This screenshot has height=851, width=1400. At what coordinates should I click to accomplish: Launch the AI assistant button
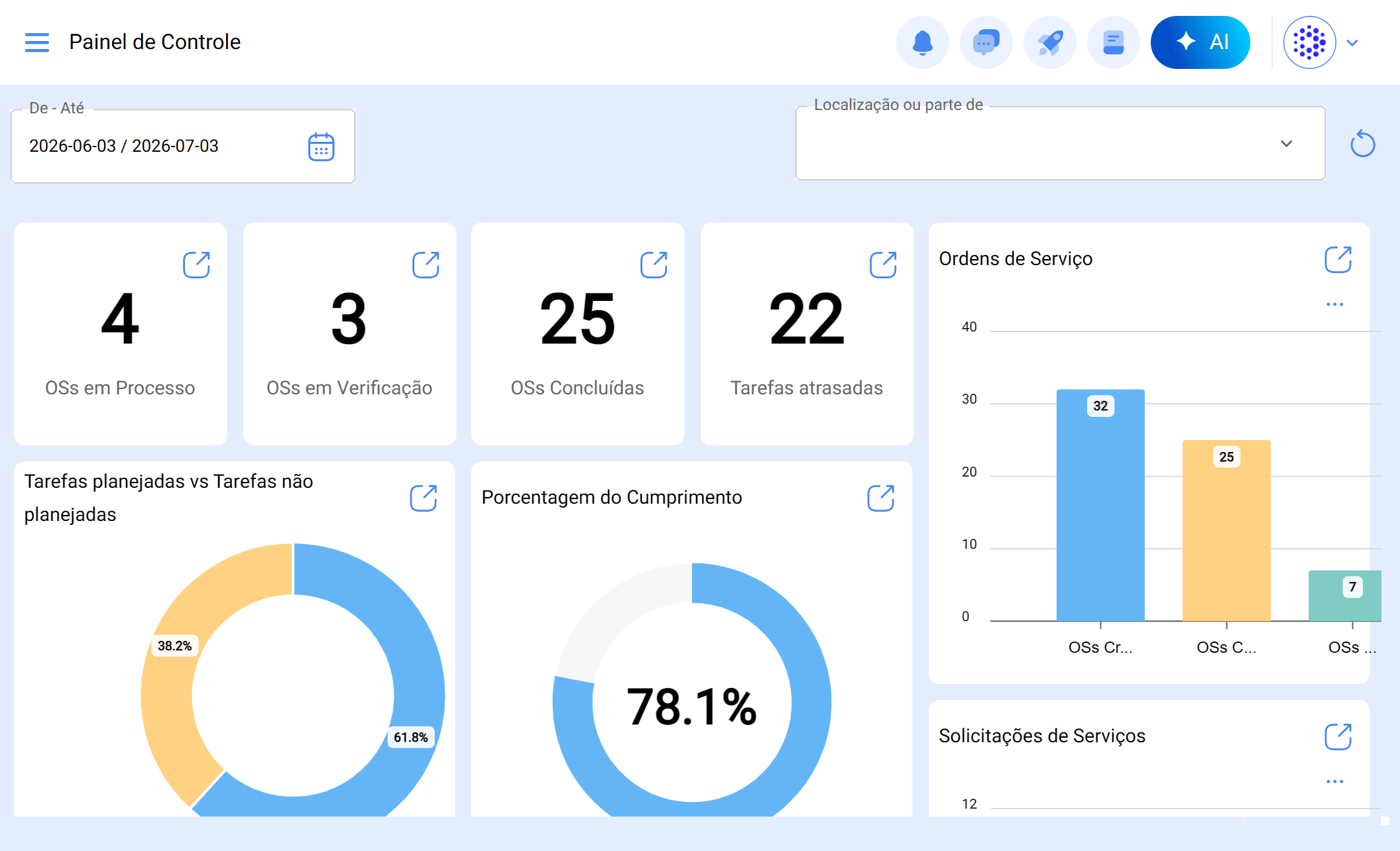click(x=1200, y=42)
